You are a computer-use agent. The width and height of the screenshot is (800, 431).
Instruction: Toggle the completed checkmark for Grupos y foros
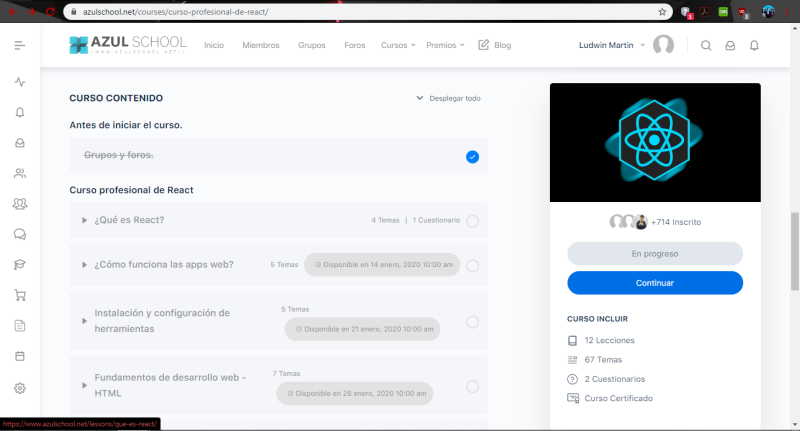(x=472, y=156)
